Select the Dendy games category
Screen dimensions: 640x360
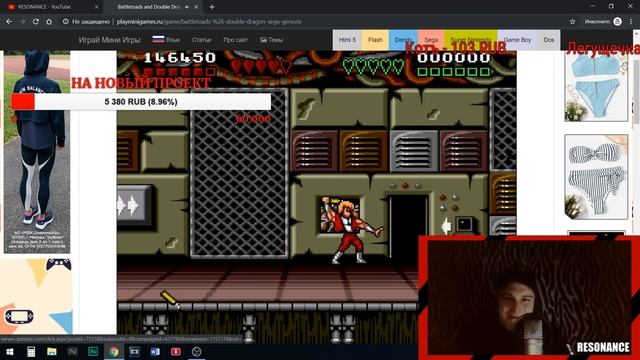pos(403,40)
